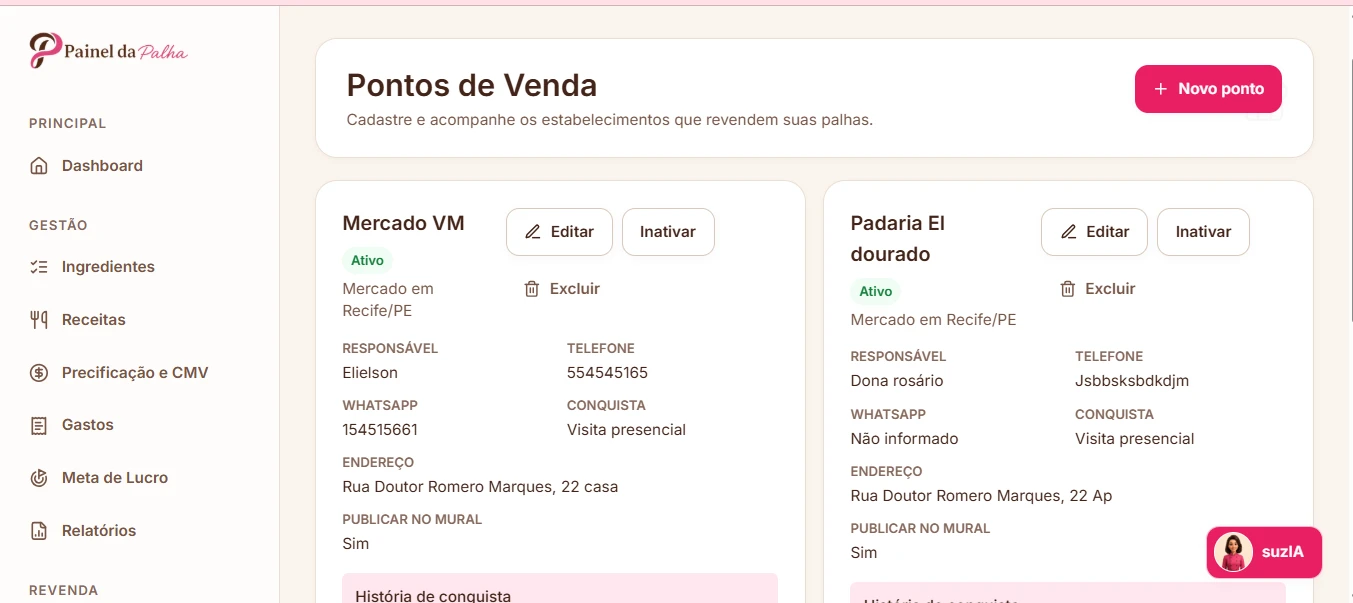Click the REVENDA section label
This screenshot has height=603, width=1353.
click(x=64, y=591)
